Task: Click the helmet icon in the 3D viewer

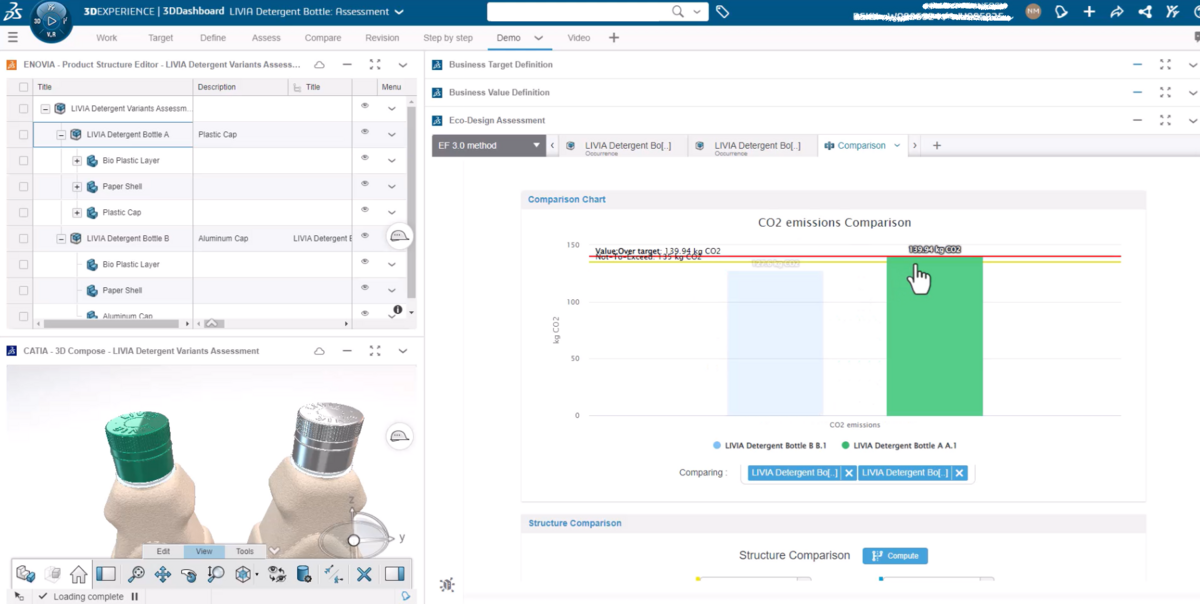Action: (x=400, y=436)
